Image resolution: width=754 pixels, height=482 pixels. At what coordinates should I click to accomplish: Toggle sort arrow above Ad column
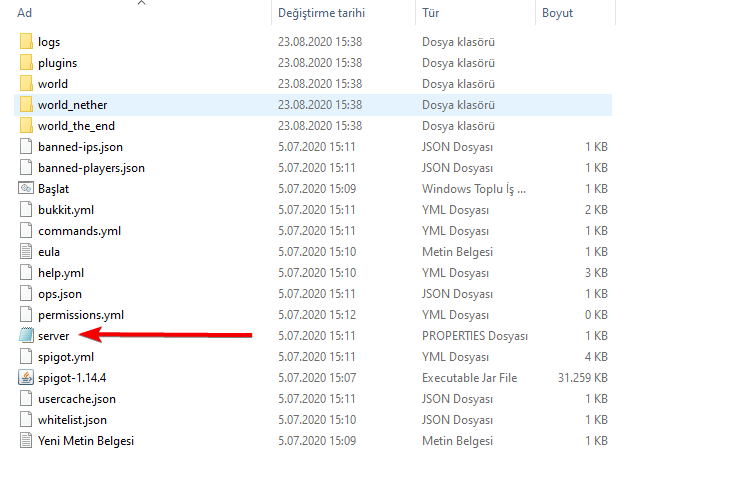pos(141,3)
